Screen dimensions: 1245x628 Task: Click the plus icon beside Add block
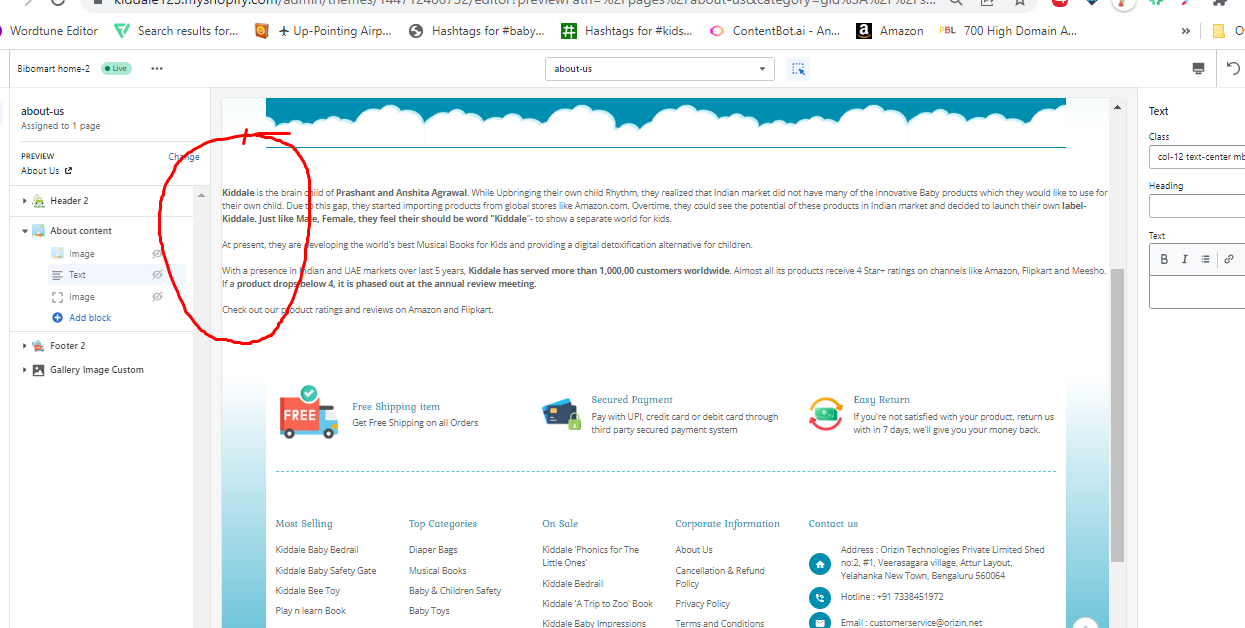point(57,318)
